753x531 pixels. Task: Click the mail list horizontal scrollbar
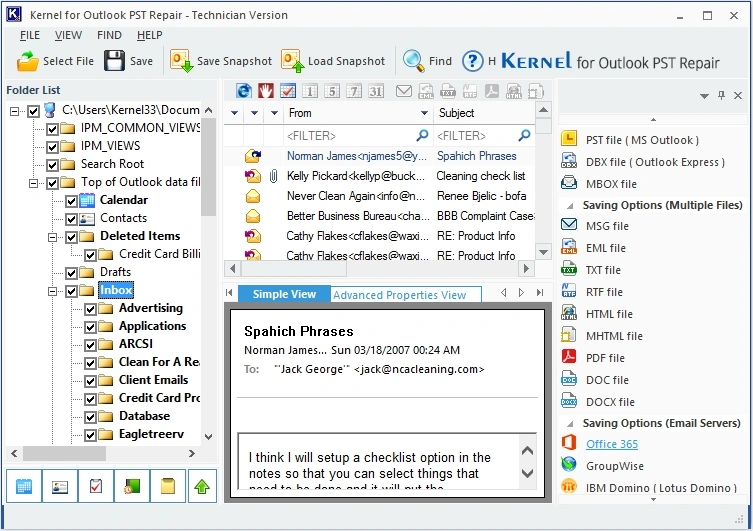click(293, 268)
